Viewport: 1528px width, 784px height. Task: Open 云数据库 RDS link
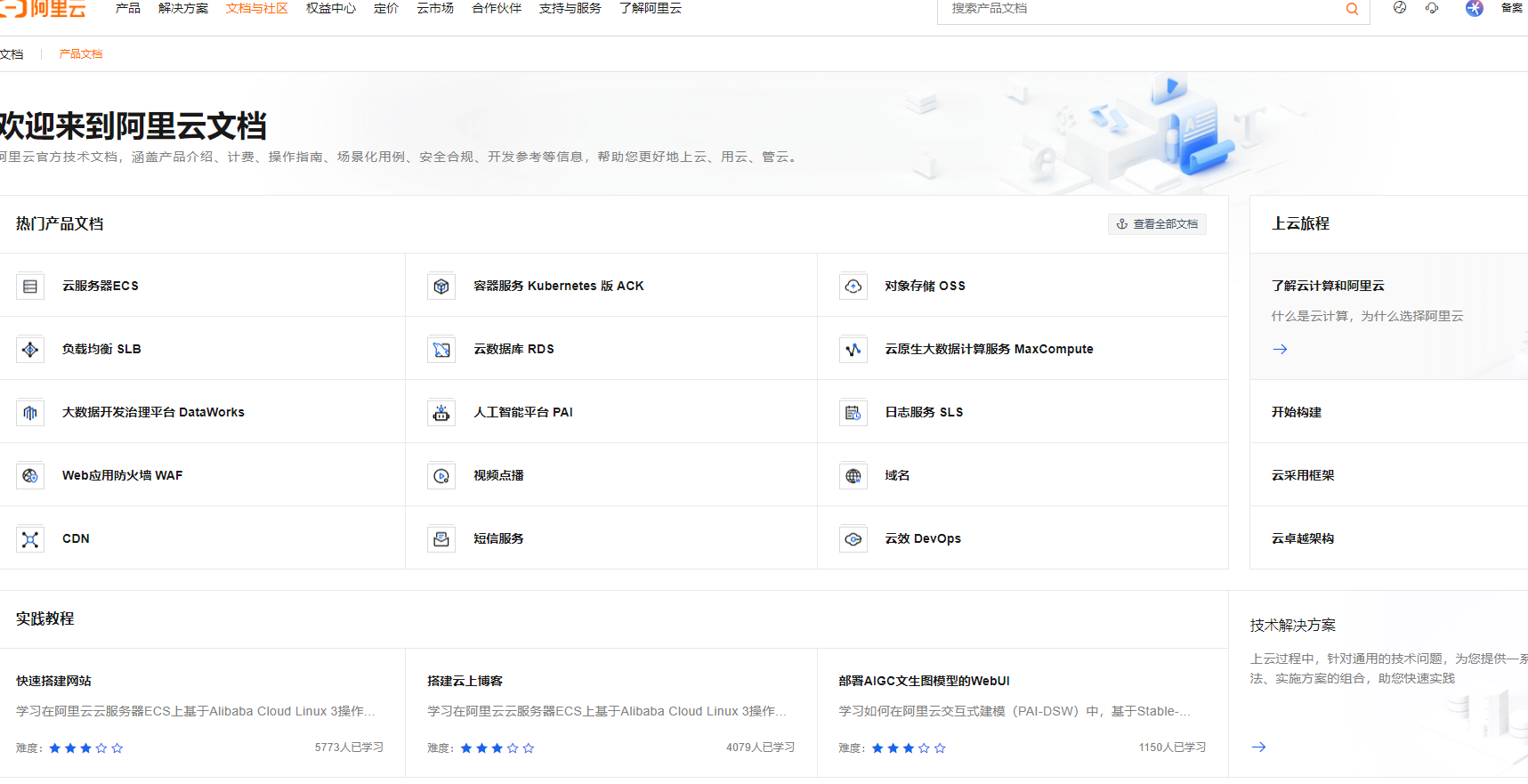coord(514,349)
